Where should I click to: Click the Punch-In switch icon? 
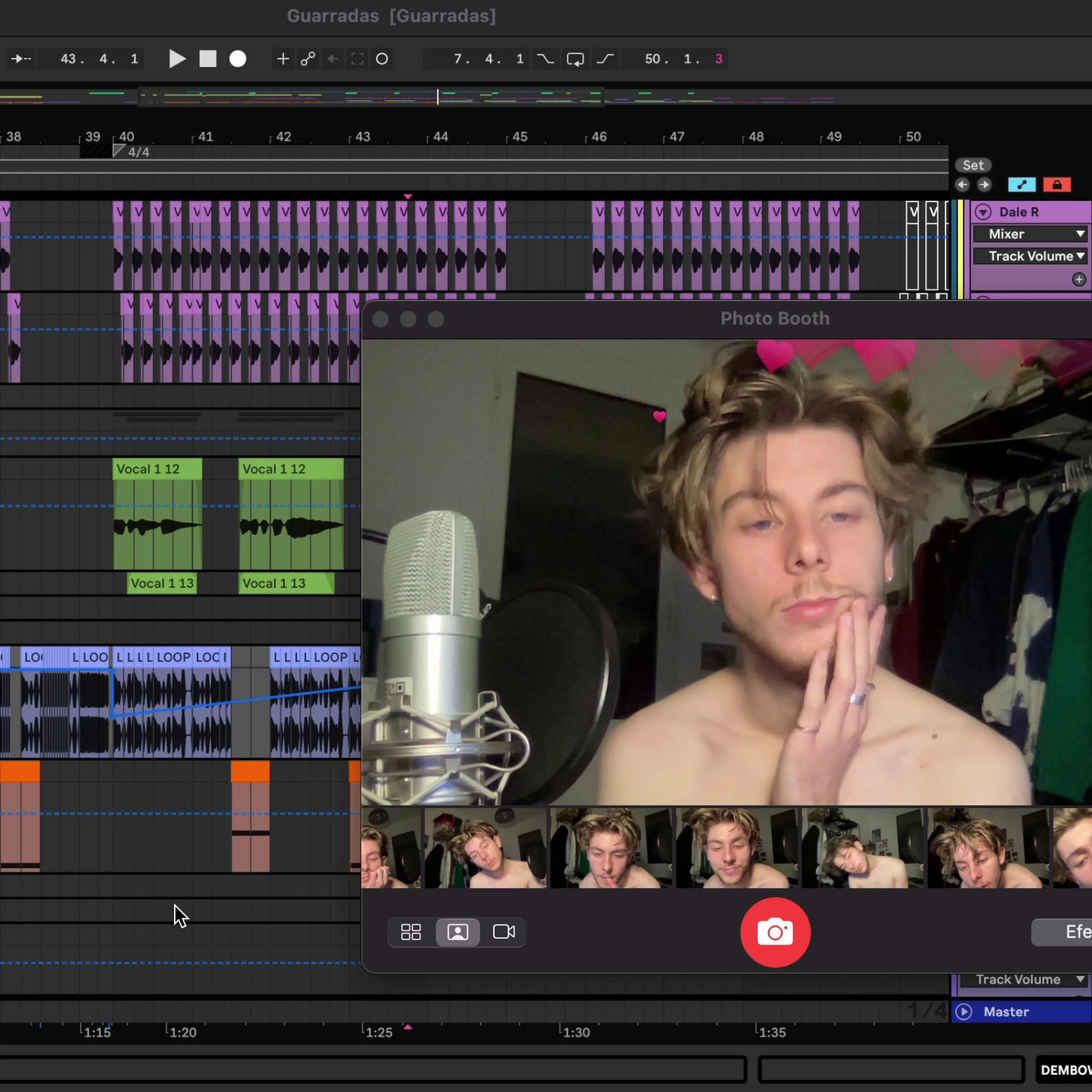click(545, 59)
